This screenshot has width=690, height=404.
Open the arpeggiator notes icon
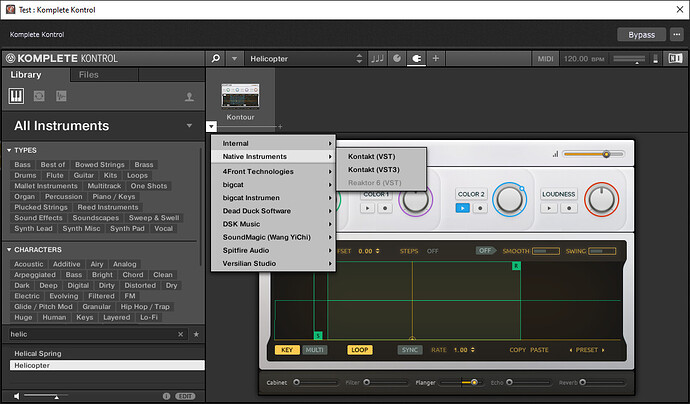point(377,58)
